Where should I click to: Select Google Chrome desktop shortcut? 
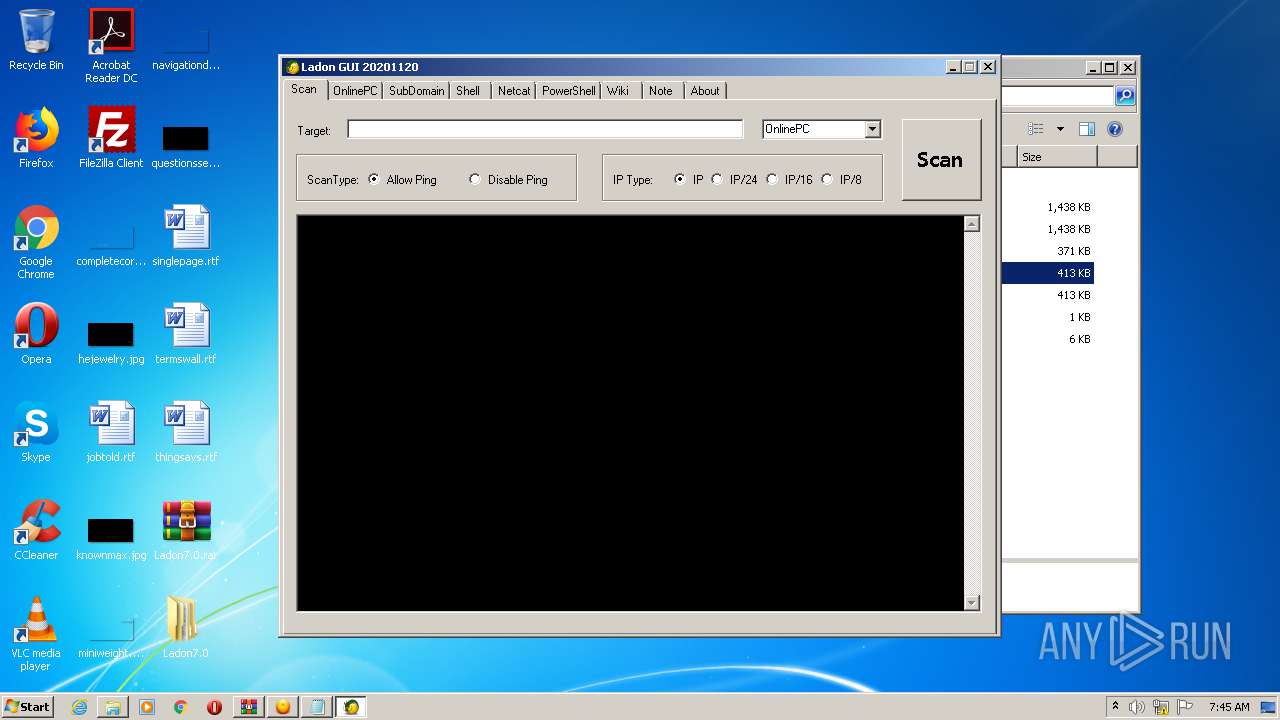36,242
